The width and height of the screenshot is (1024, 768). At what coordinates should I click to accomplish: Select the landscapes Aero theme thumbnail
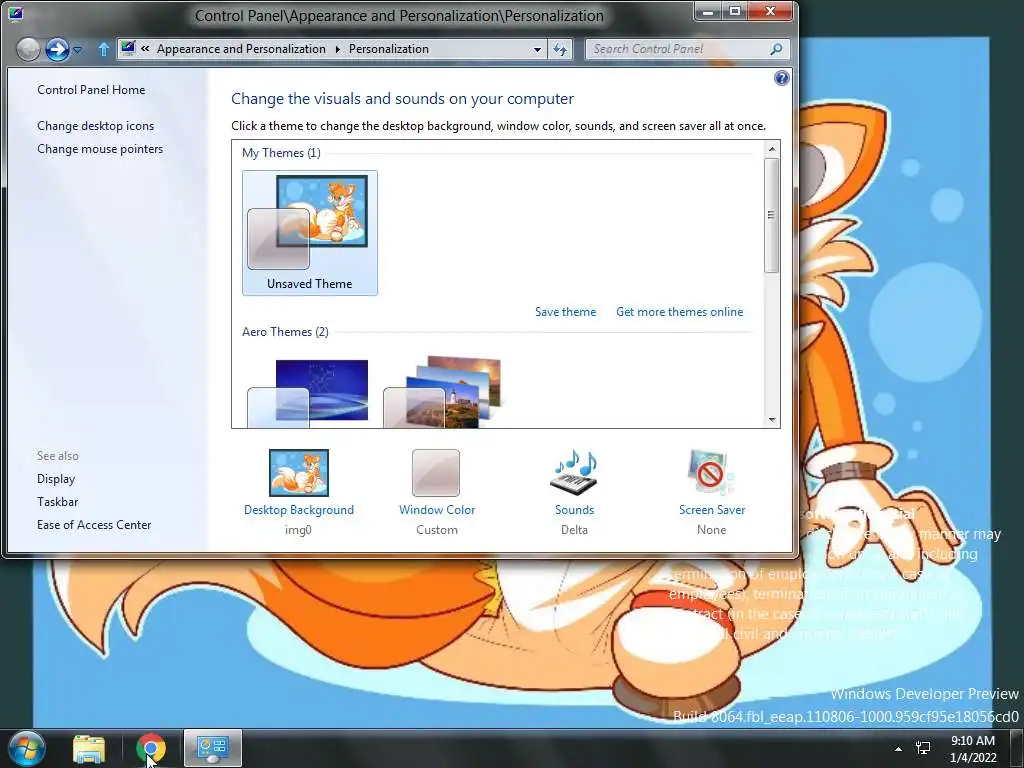tap(443, 392)
